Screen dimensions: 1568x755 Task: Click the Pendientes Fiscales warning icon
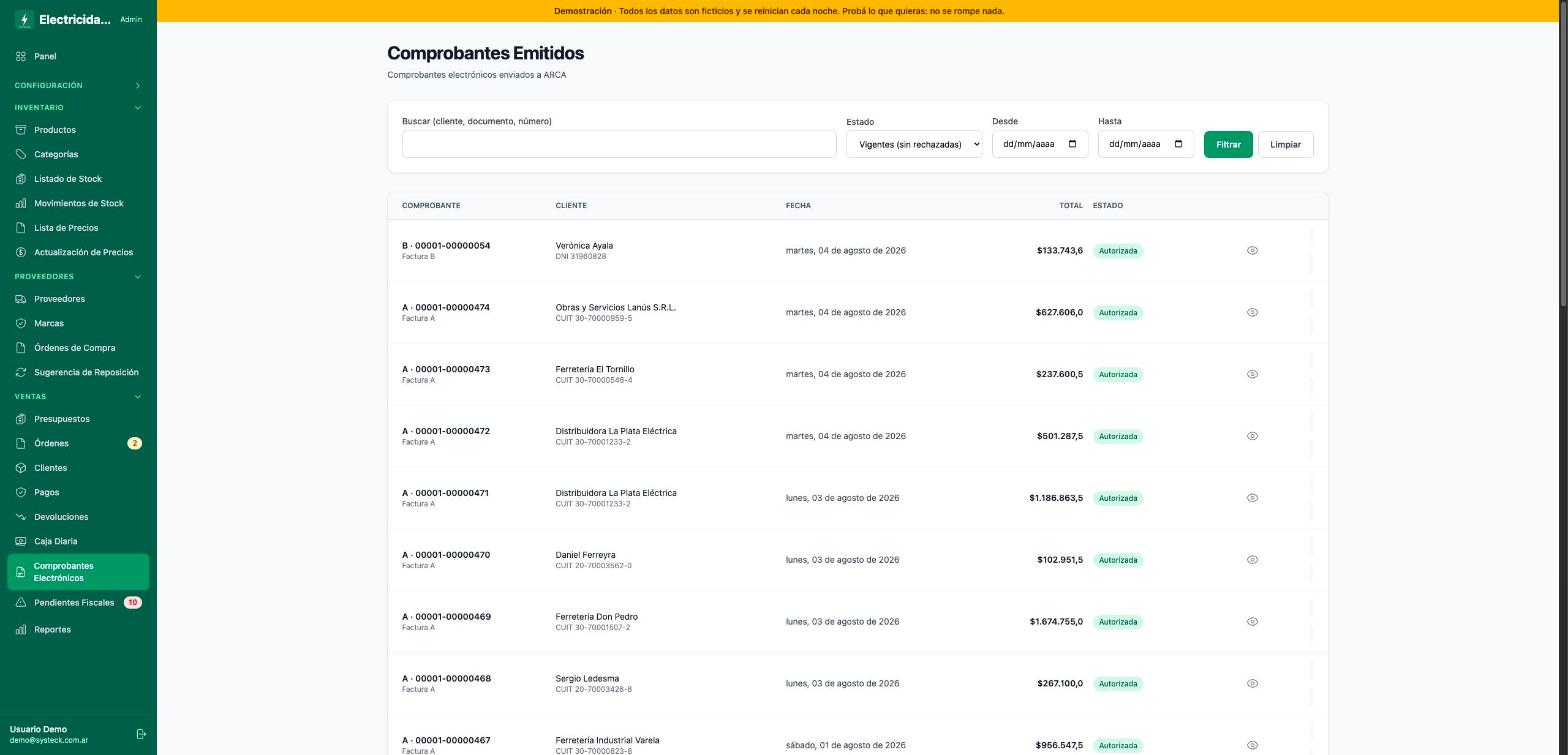tap(20, 603)
